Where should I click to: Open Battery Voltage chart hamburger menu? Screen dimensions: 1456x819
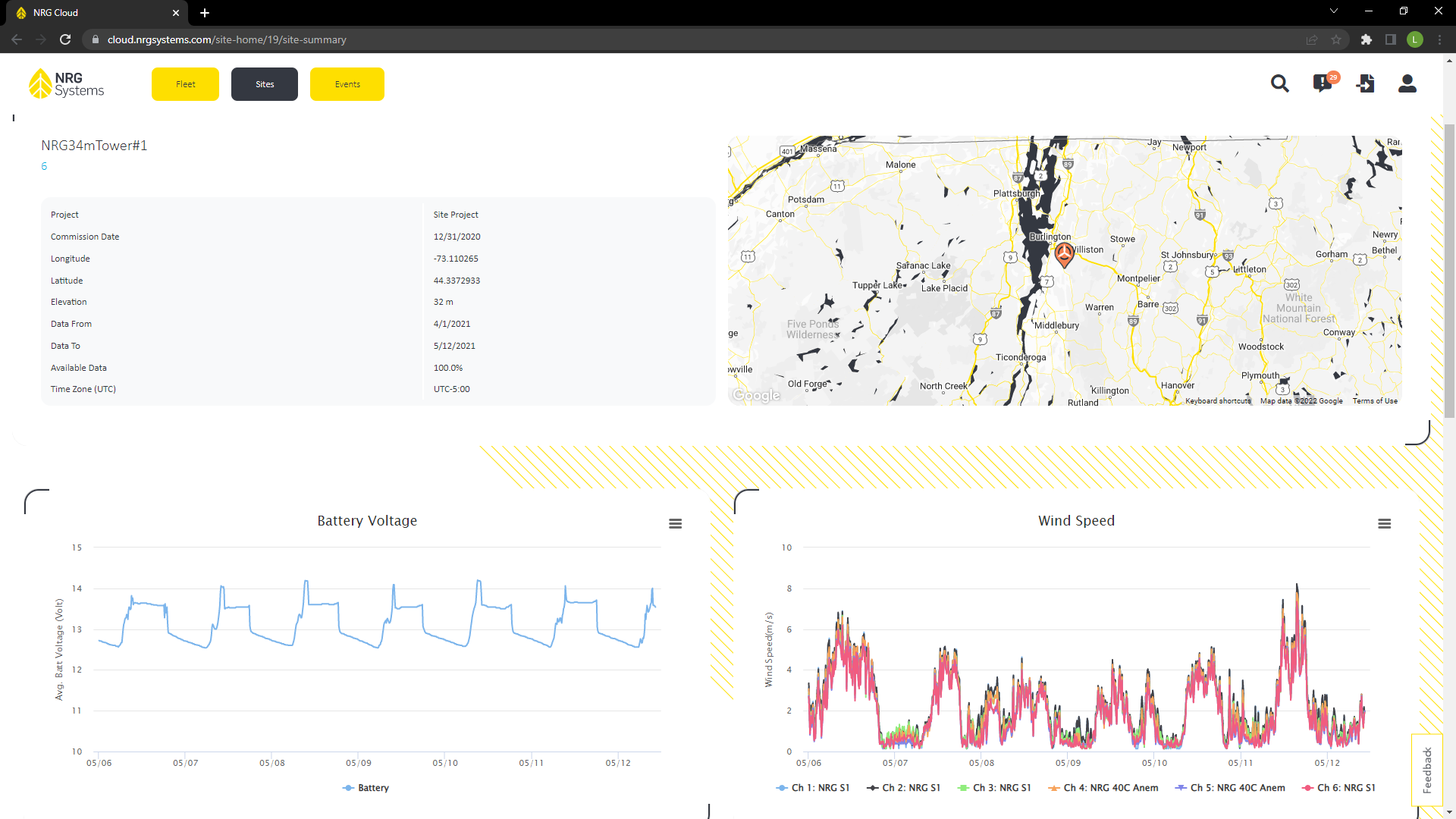(675, 524)
